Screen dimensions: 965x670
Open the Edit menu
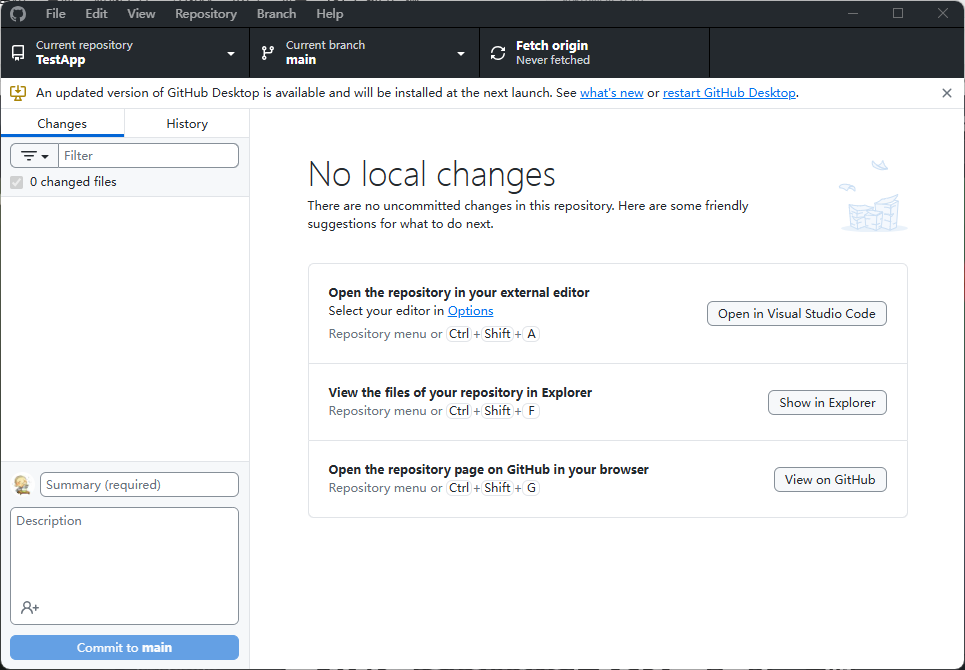[x=96, y=14]
